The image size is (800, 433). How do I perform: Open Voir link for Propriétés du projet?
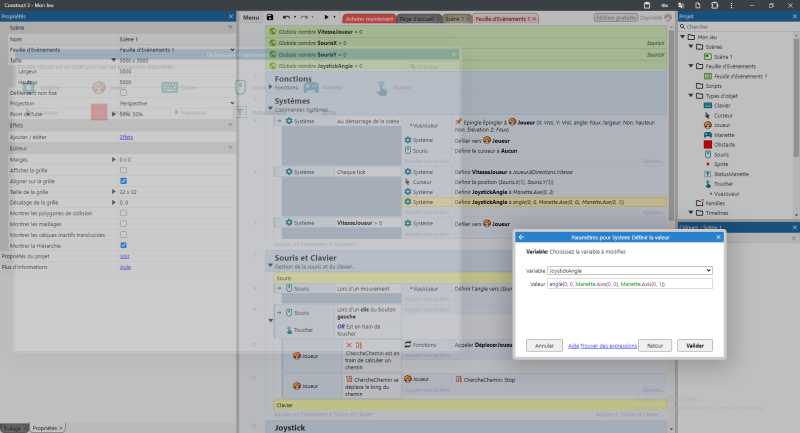(124, 257)
